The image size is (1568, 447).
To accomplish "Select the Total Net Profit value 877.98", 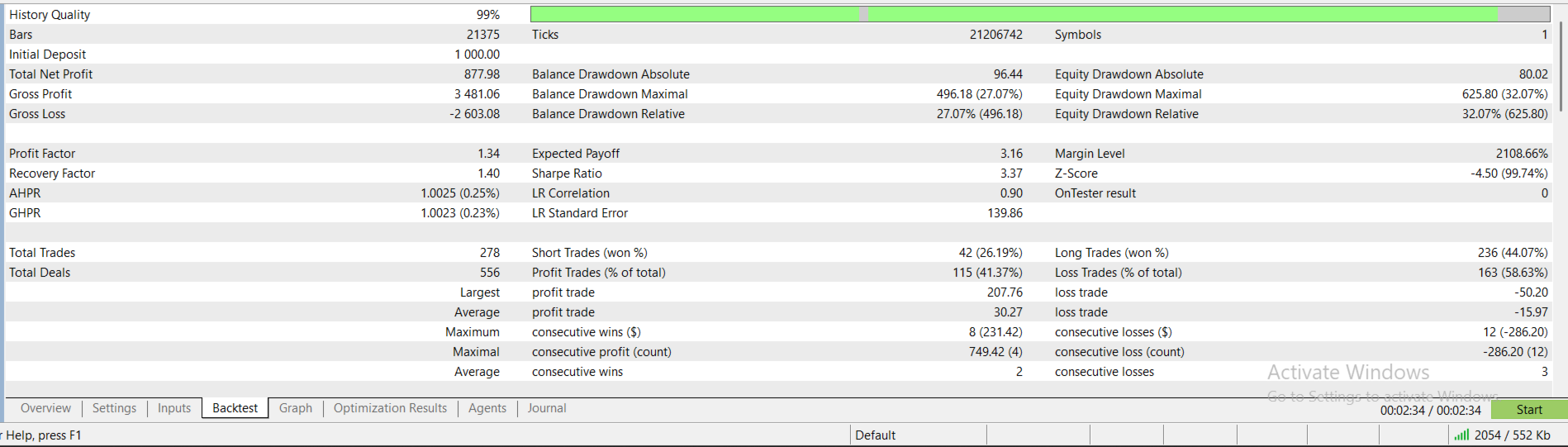I will click(482, 74).
